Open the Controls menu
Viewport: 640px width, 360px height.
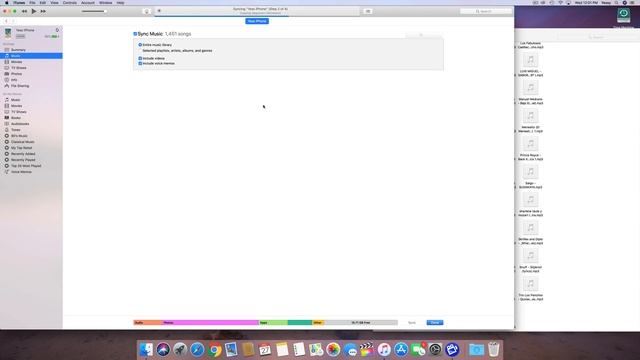click(70, 3)
